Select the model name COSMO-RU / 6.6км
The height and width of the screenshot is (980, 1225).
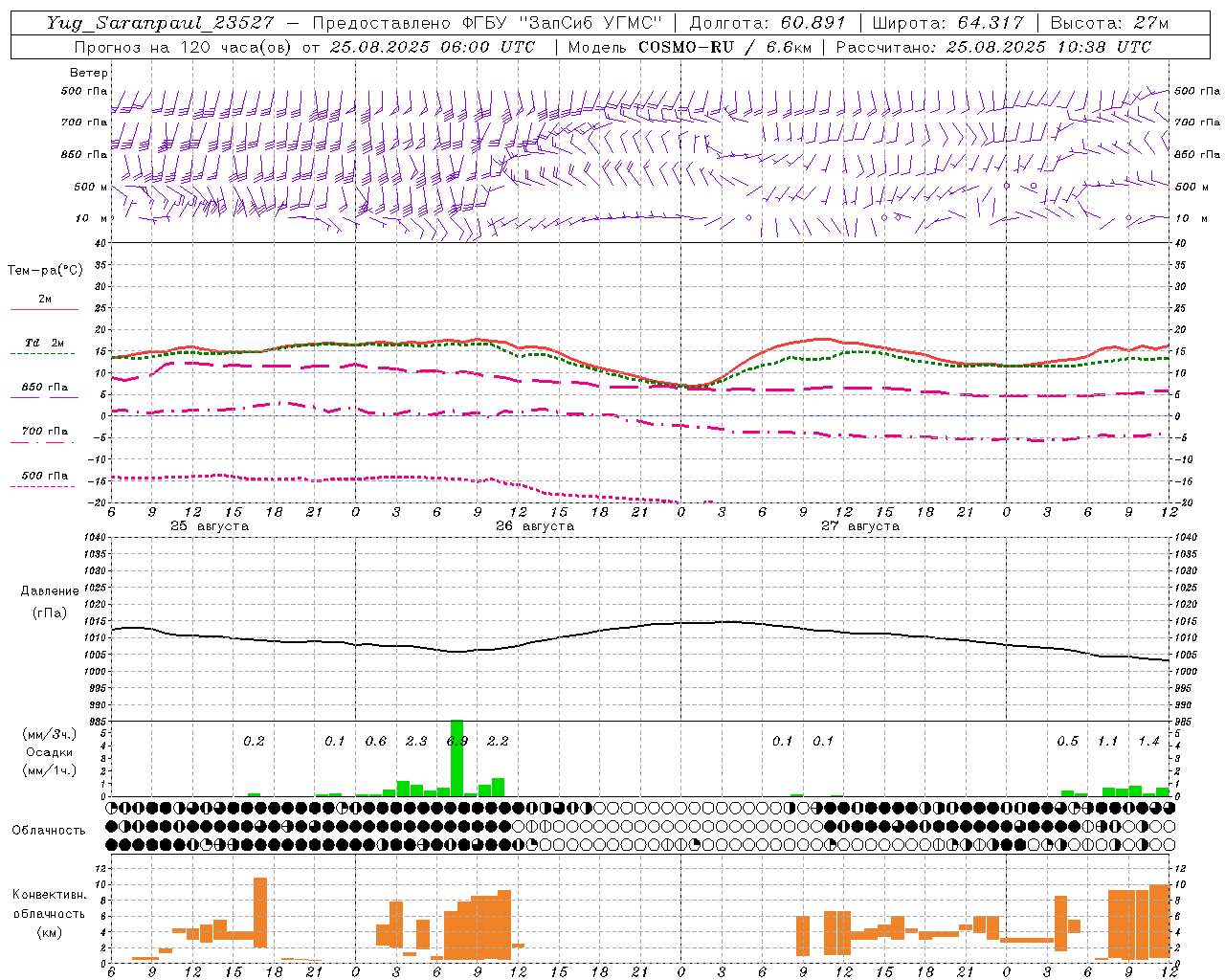724,47
